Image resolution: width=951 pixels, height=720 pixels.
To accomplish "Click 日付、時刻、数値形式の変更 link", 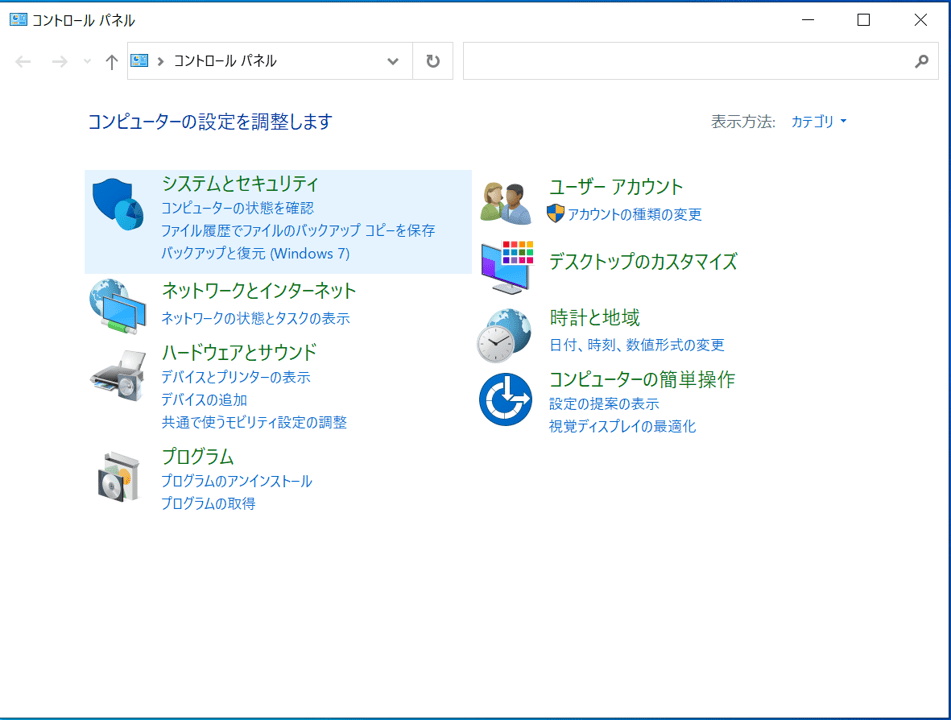I will 637,345.
